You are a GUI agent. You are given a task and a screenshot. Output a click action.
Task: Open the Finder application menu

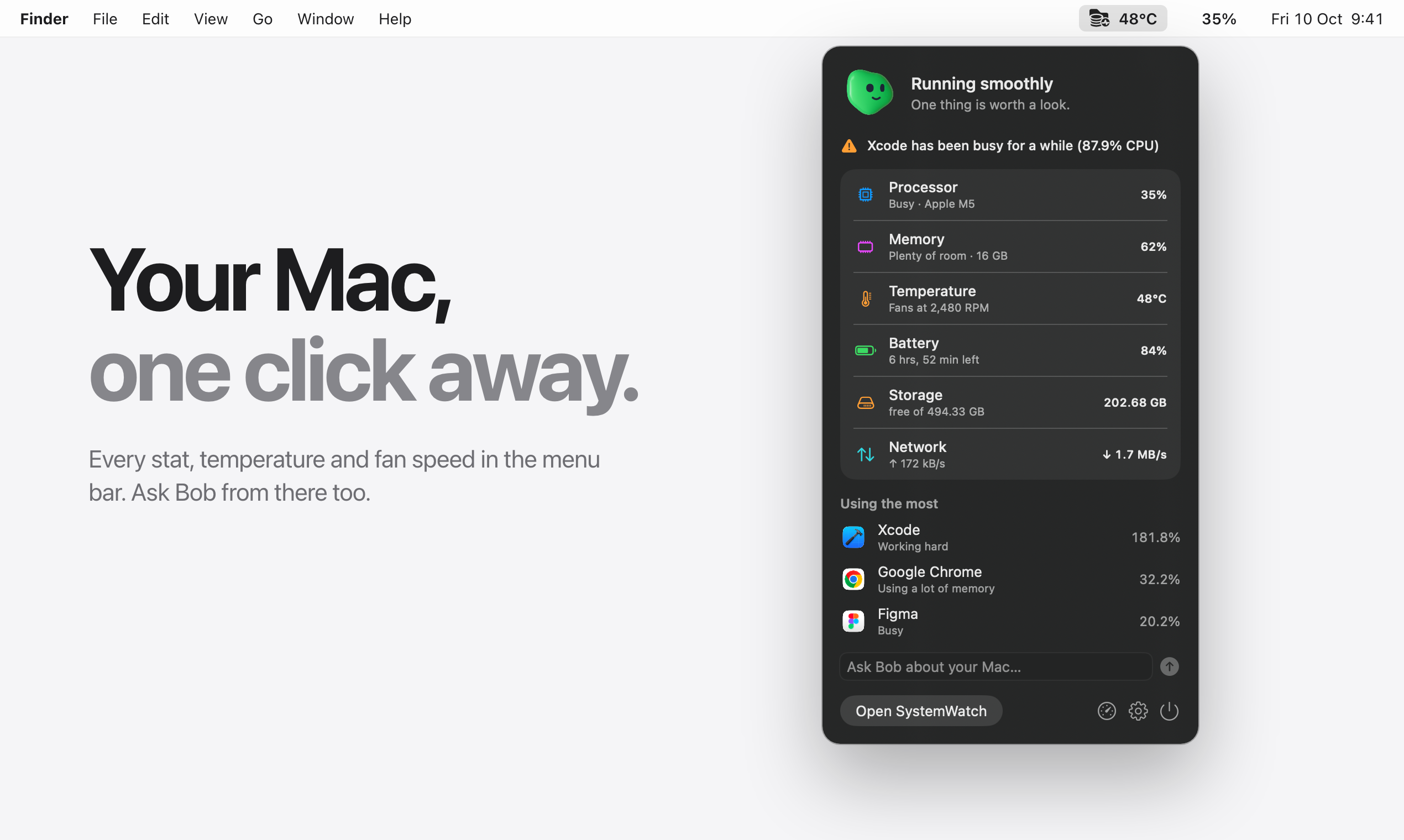pos(44,19)
